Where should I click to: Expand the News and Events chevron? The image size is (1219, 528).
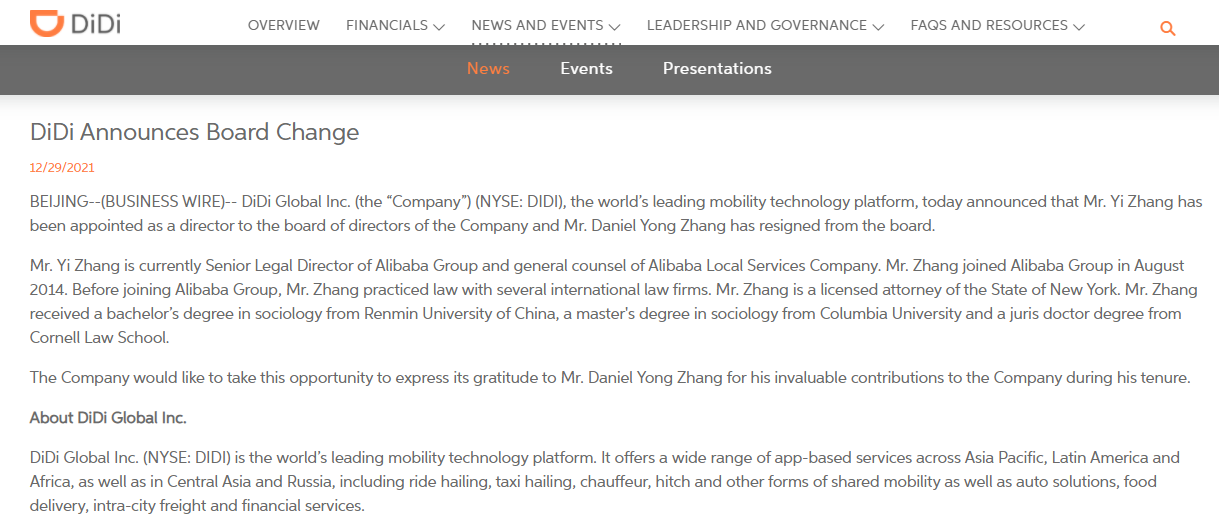click(614, 27)
